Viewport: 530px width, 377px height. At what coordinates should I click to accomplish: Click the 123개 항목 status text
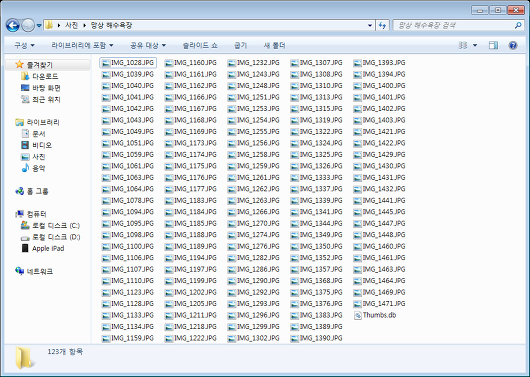(x=65, y=352)
